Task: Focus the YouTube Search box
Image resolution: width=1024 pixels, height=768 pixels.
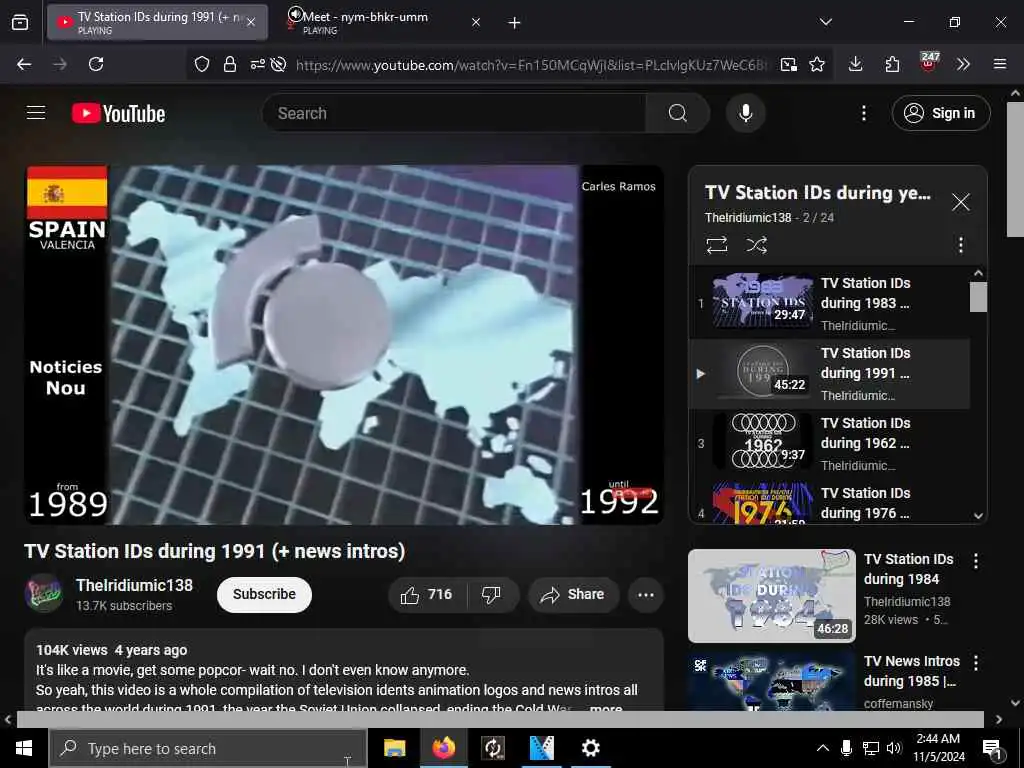Action: (x=454, y=113)
